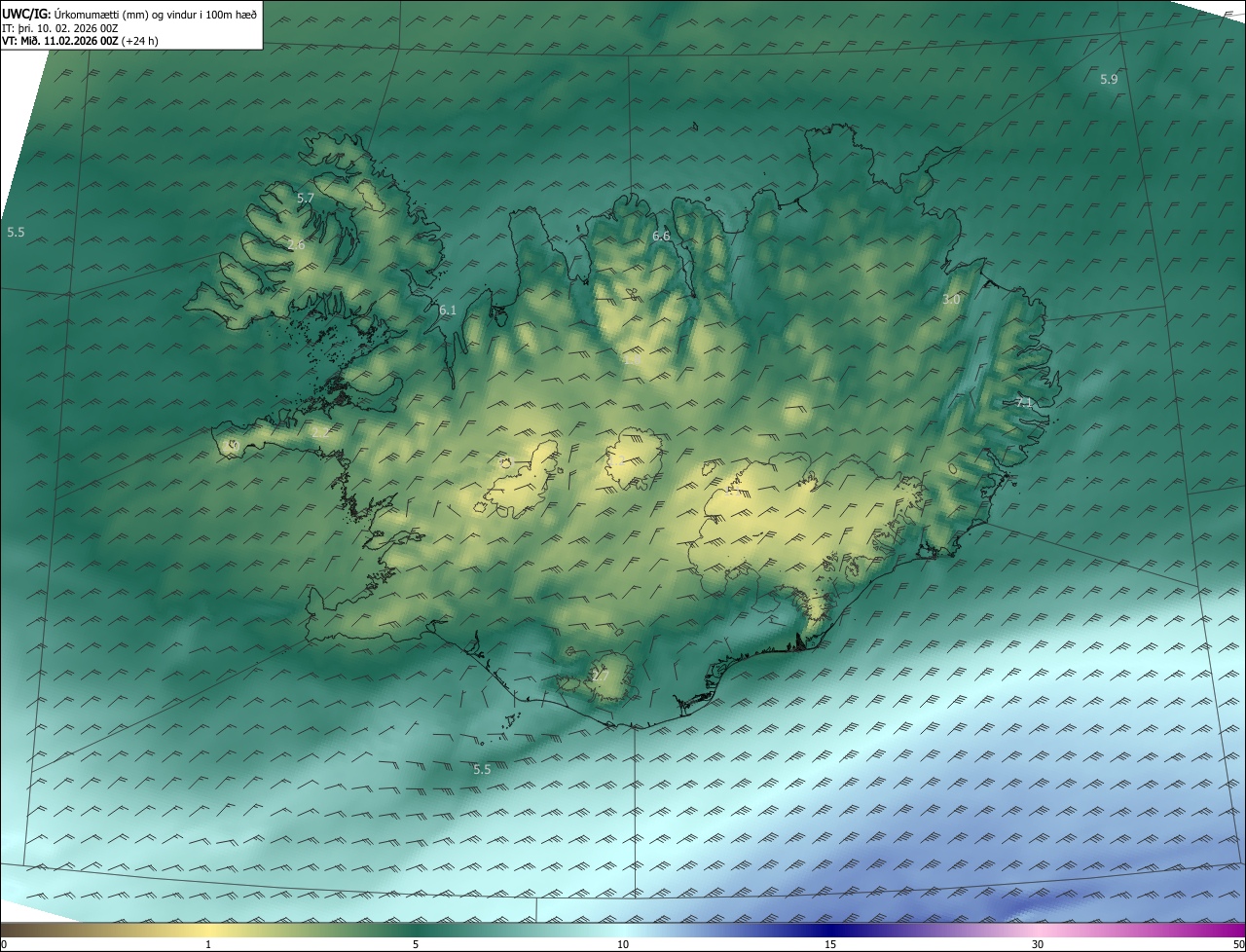This screenshot has height=952, width=1246.
Task: Click the 2.6 value on the map
Action: [296, 245]
